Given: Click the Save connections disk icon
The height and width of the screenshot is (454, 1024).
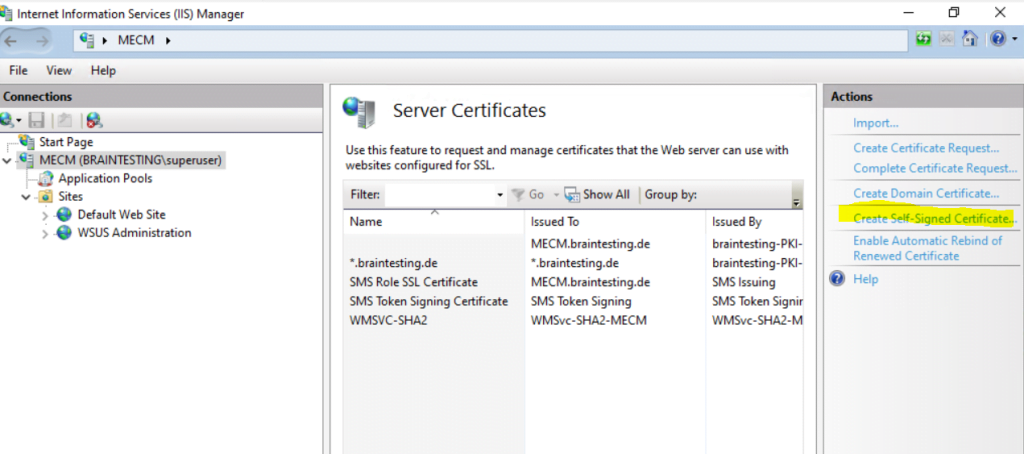Looking at the screenshot, I should [37, 120].
